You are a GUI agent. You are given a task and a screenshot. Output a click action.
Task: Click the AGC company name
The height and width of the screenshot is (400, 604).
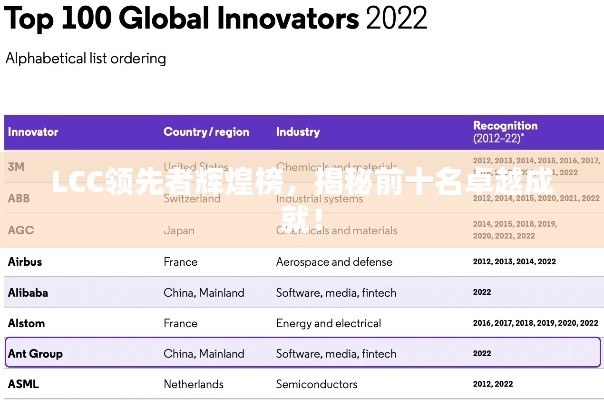pos(20,230)
